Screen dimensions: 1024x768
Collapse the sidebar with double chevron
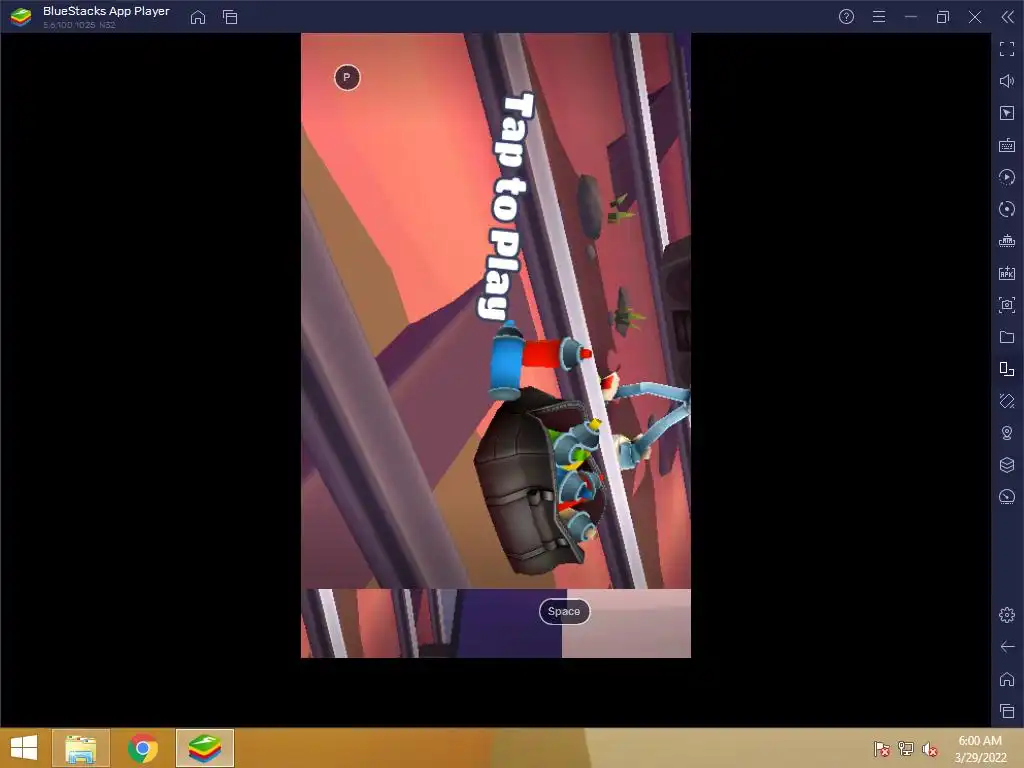click(1007, 17)
